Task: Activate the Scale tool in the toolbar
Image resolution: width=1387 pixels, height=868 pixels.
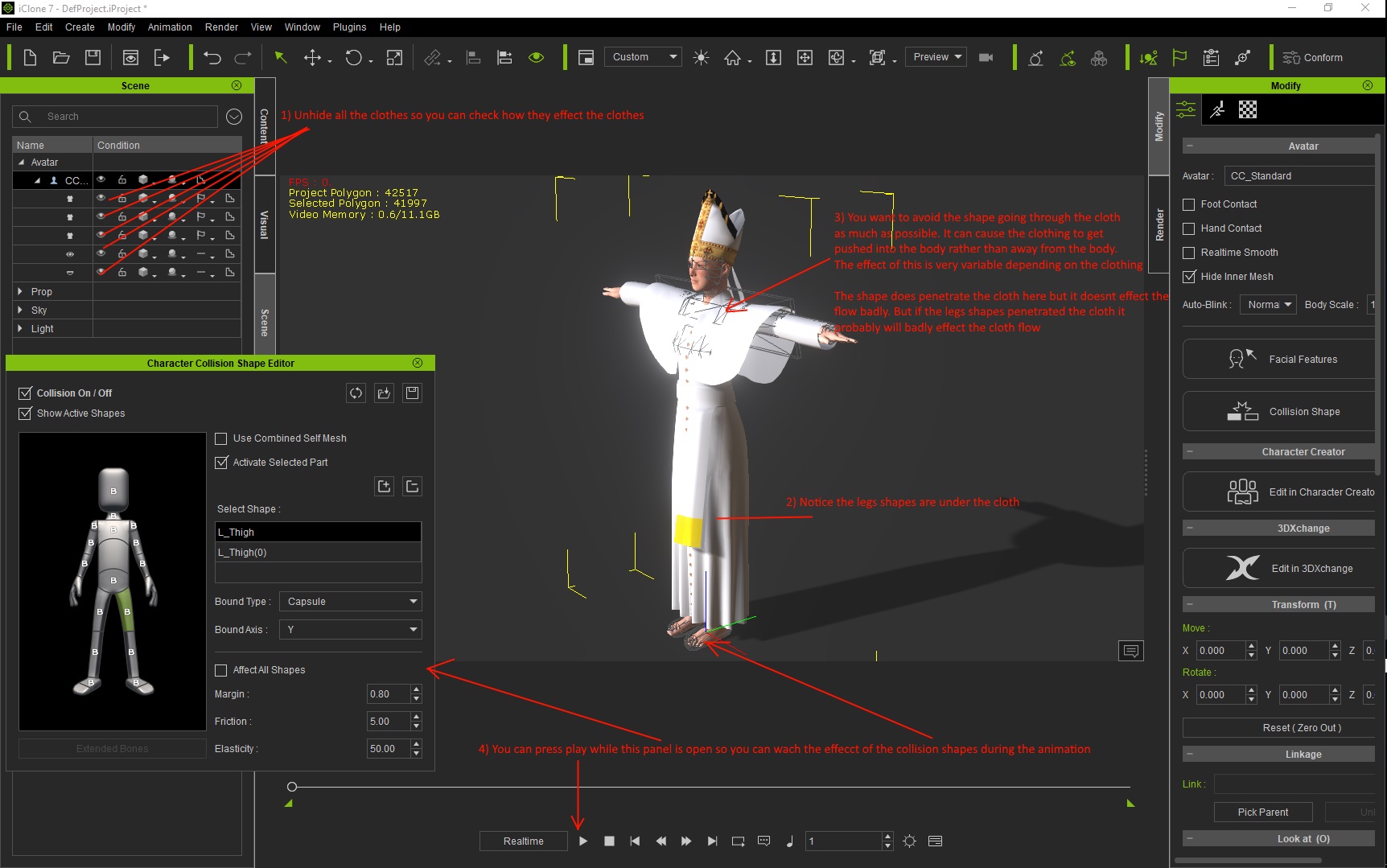Action: tap(394, 57)
